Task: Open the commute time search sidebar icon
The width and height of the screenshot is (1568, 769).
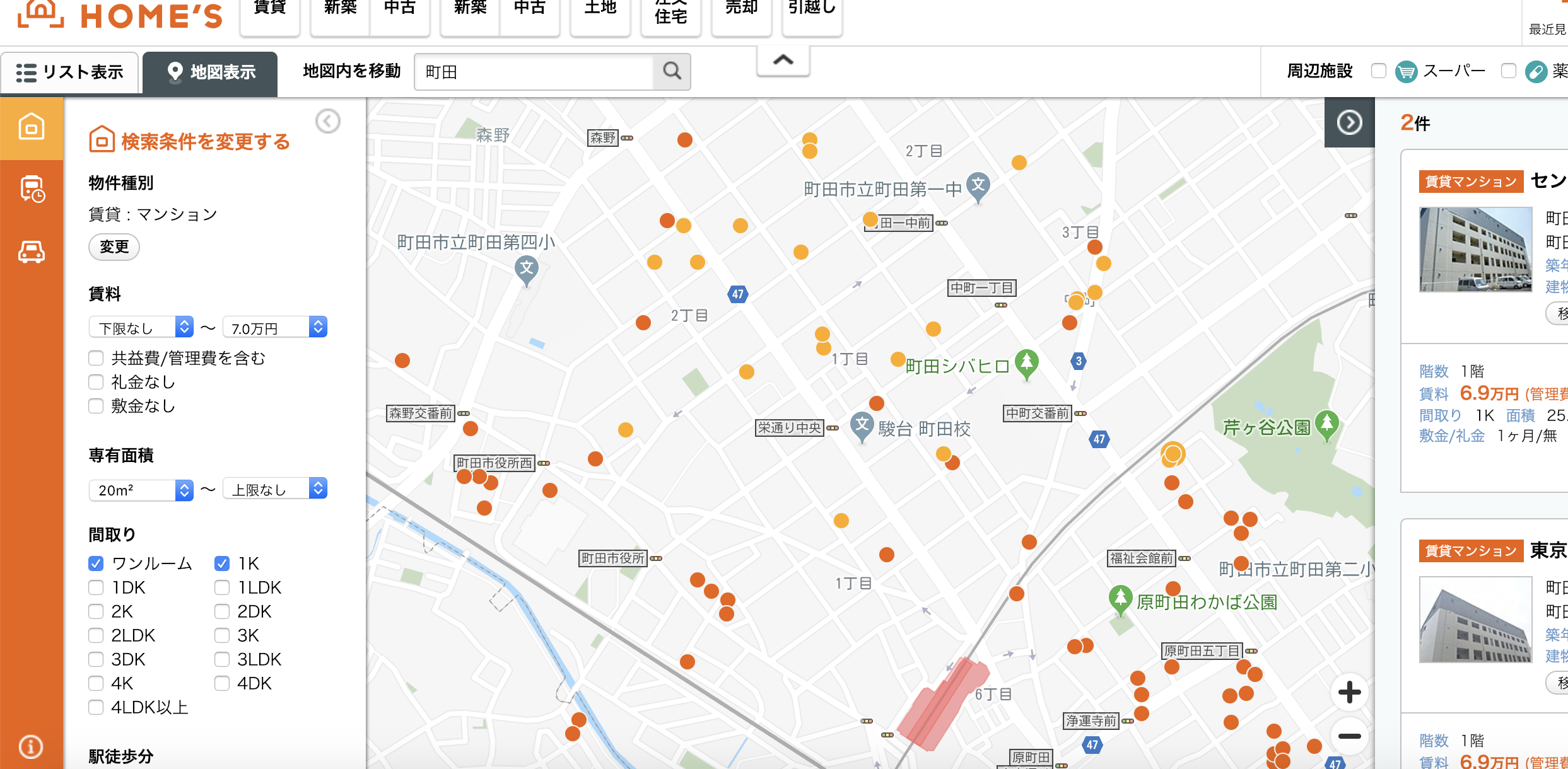Action: 32,189
